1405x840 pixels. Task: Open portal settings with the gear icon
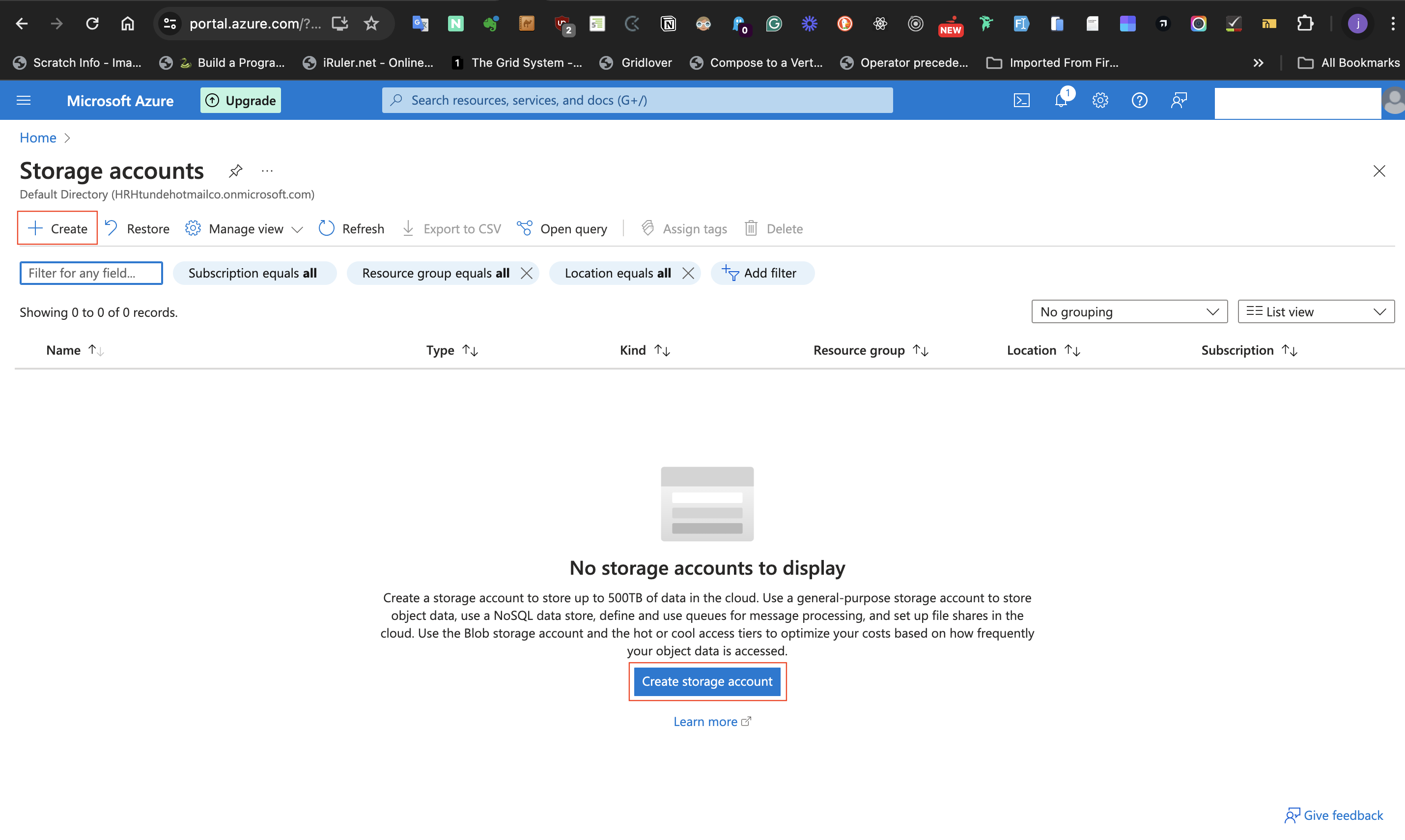(x=1100, y=100)
